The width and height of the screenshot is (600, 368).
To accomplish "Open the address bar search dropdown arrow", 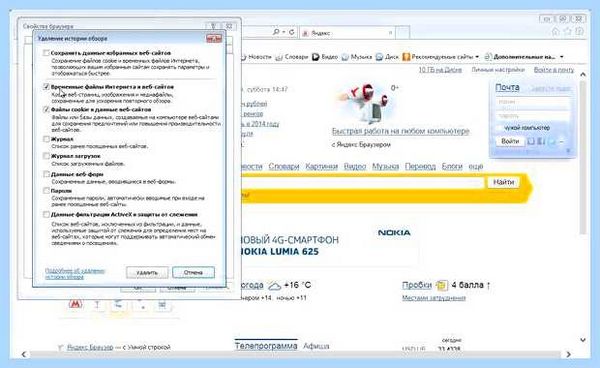I will 284,33.
